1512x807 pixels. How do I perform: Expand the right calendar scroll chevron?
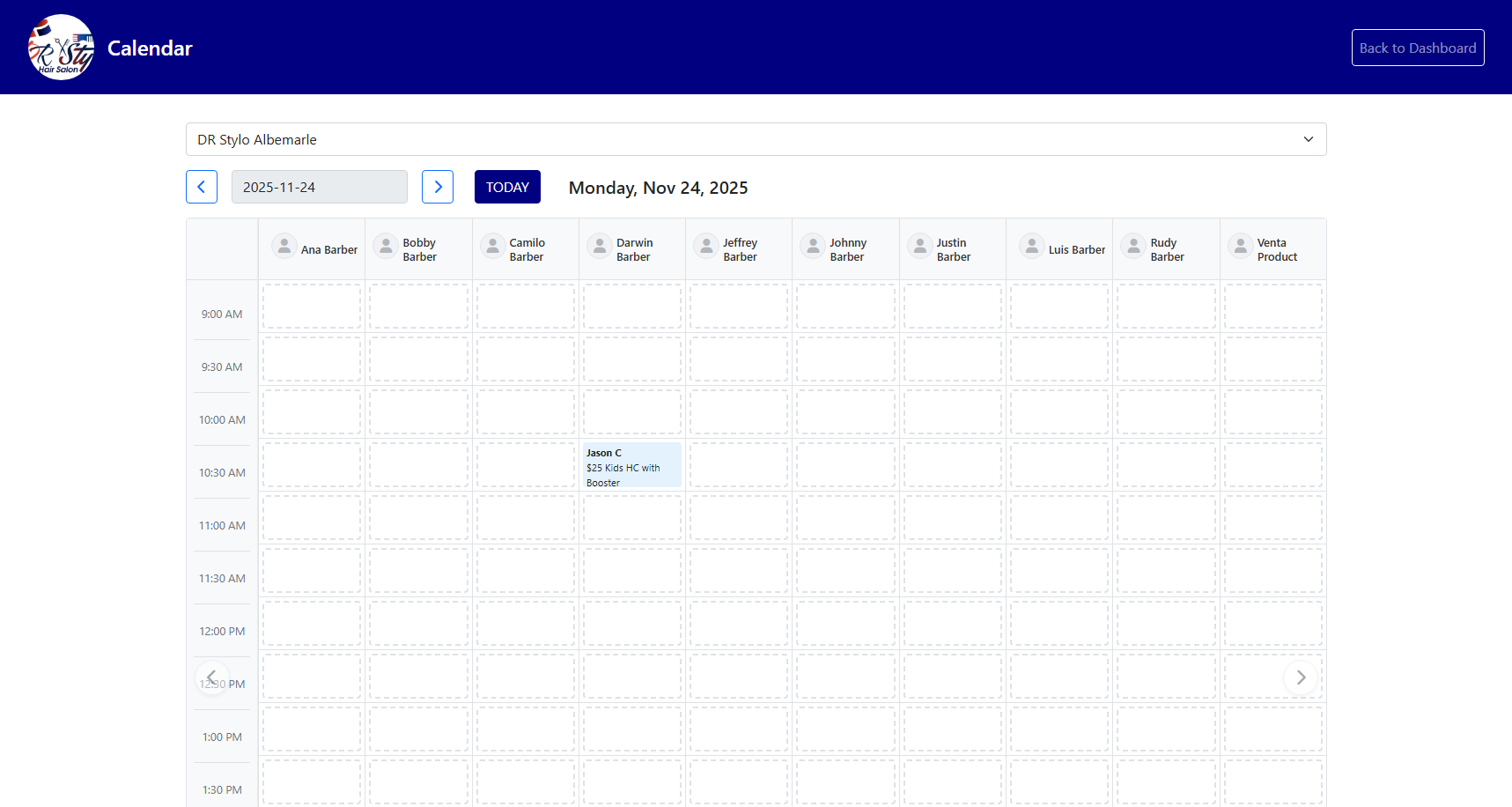click(1301, 677)
